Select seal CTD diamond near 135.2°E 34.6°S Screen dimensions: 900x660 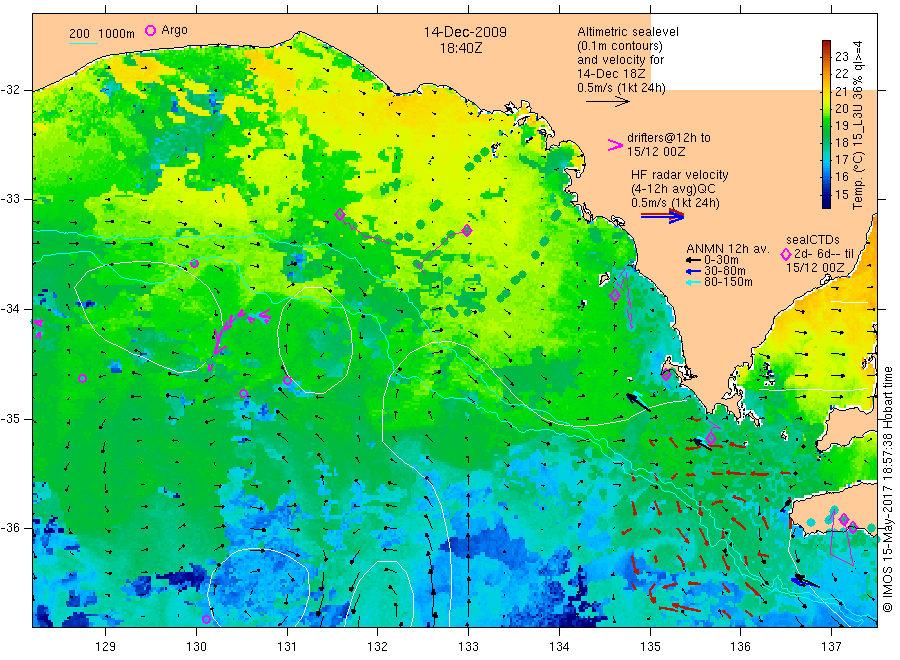click(x=666, y=375)
